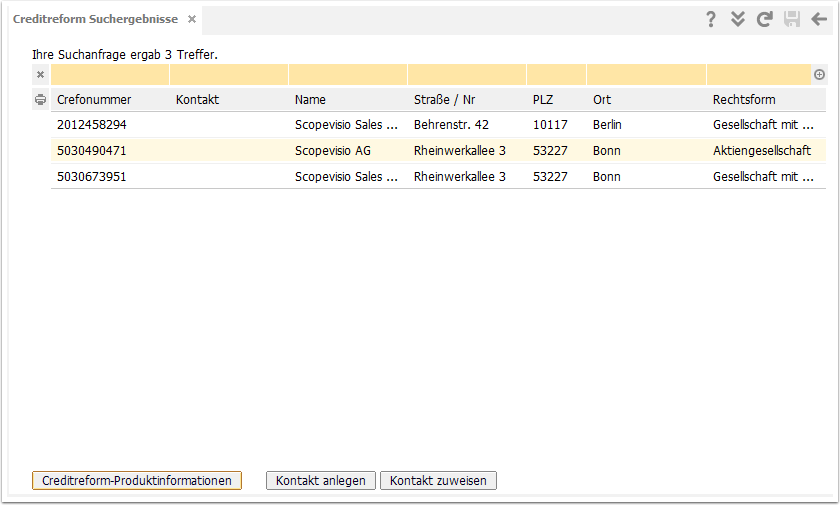Click Bonn in the Scopevisio AG row
The height and width of the screenshot is (505, 840).
click(x=606, y=150)
